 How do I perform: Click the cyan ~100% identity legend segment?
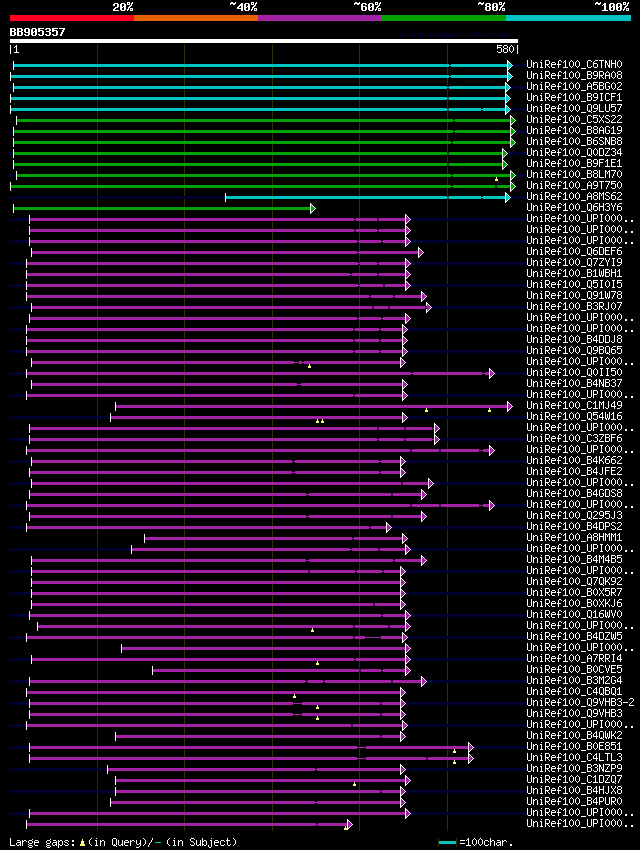click(x=568, y=18)
